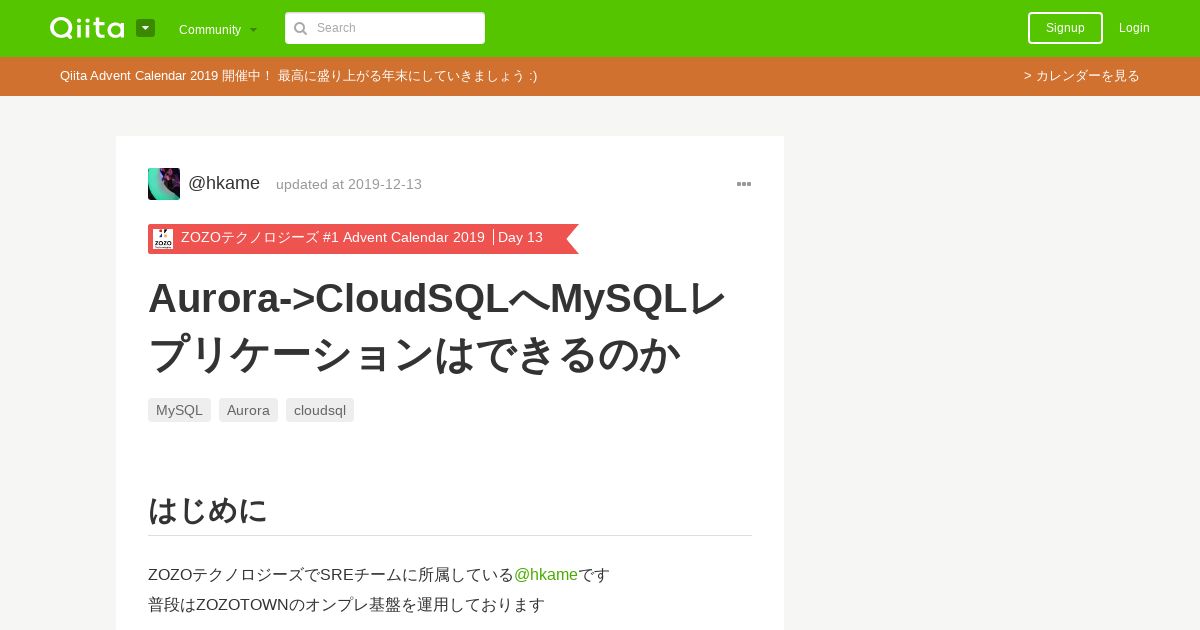Viewport: 1200px width, 630px height.
Task: Click the Signup button
Action: click(1065, 28)
